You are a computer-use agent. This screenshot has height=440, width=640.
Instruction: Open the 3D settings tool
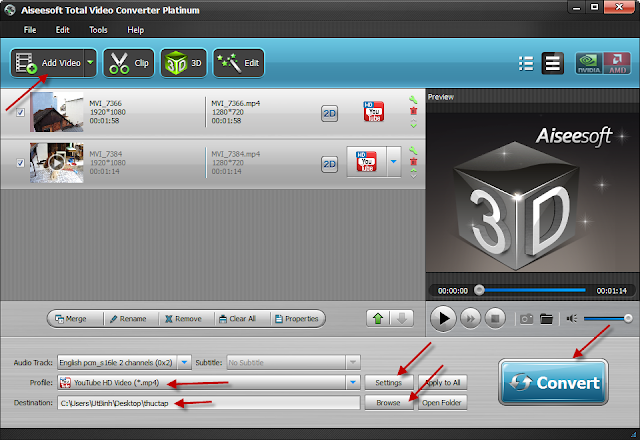(x=184, y=63)
